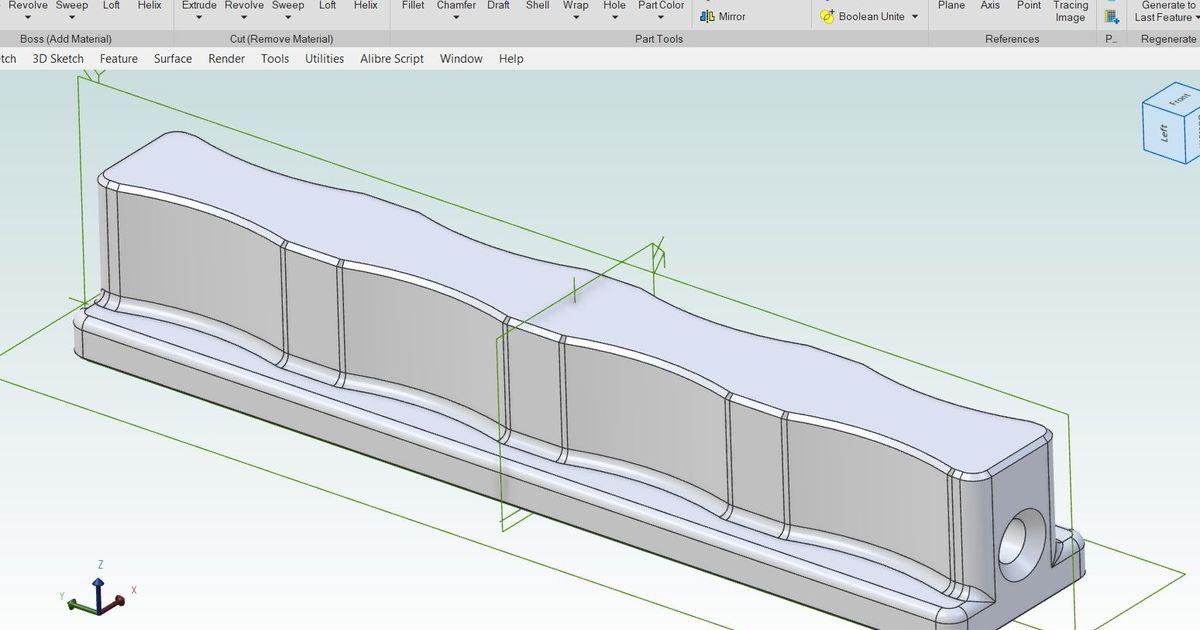Select the Fillet tool
The width and height of the screenshot is (1200, 630).
pyautogui.click(x=413, y=6)
